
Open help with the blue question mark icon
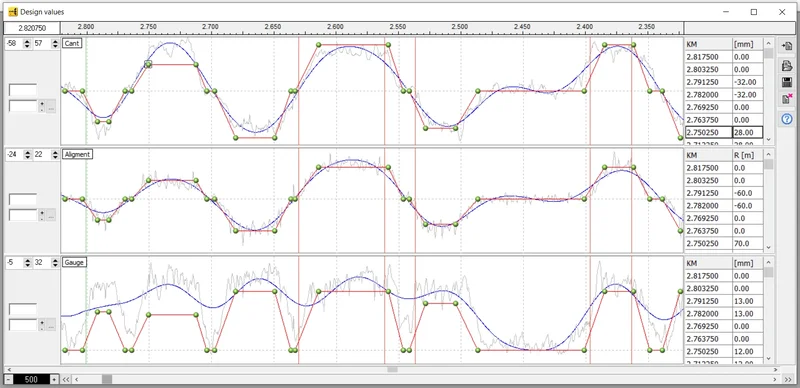click(787, 119)
